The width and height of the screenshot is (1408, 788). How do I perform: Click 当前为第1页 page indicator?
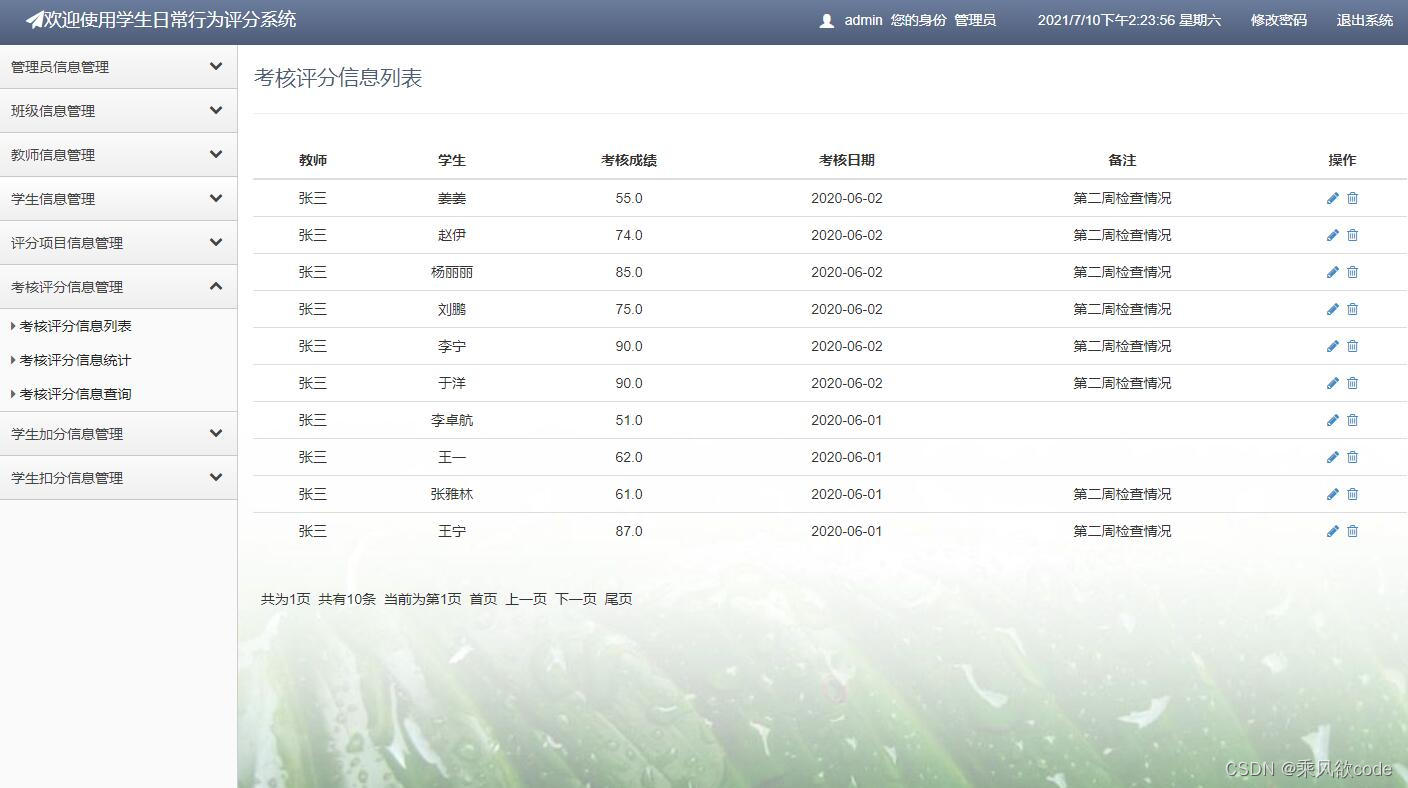click(x=423, y=599)
